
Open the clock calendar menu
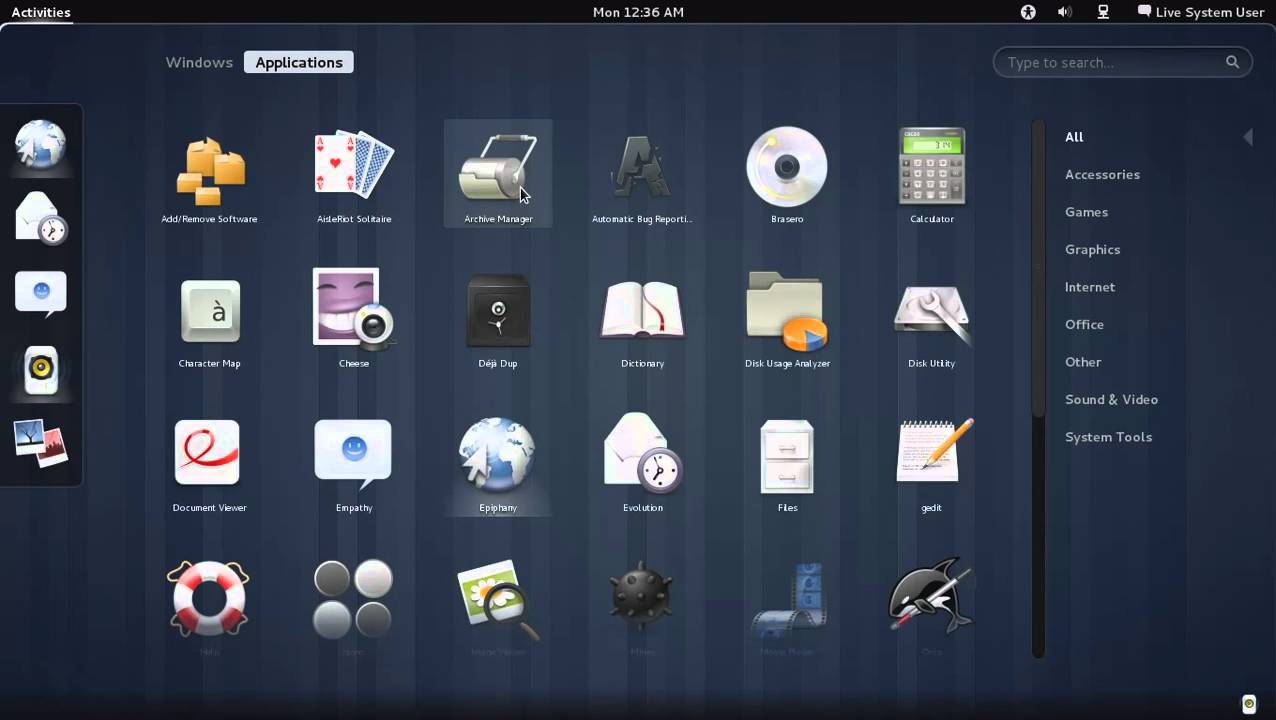click(x=638, y=12)
